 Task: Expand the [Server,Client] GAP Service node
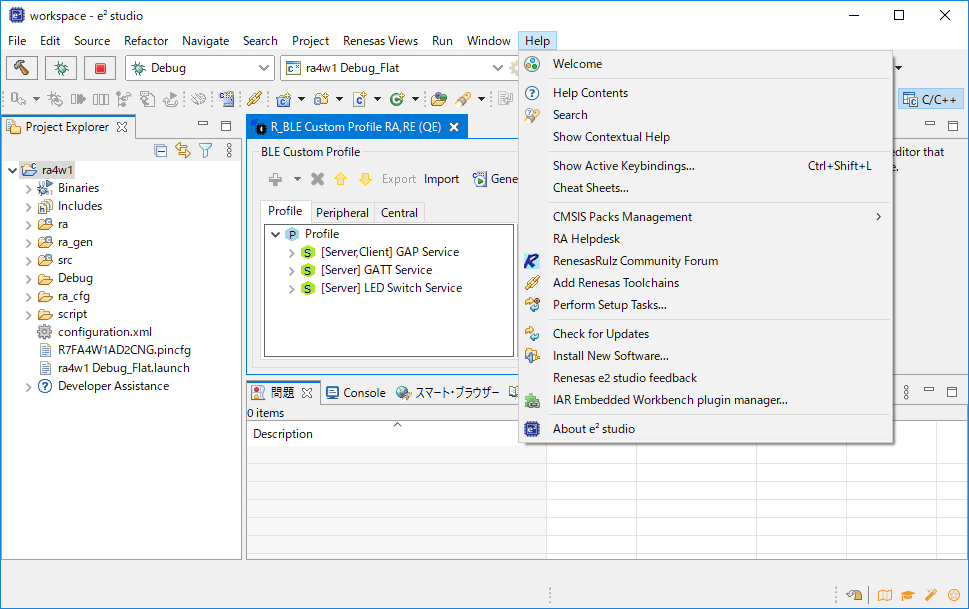click(292, 252)
